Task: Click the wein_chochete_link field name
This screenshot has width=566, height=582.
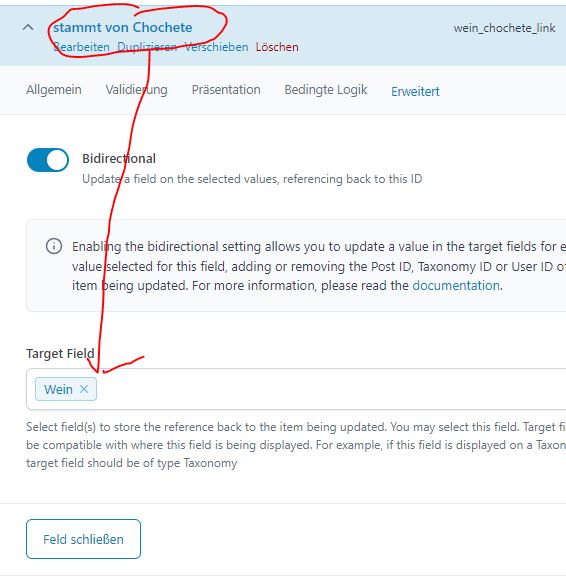Action: [x=504, y=28]
